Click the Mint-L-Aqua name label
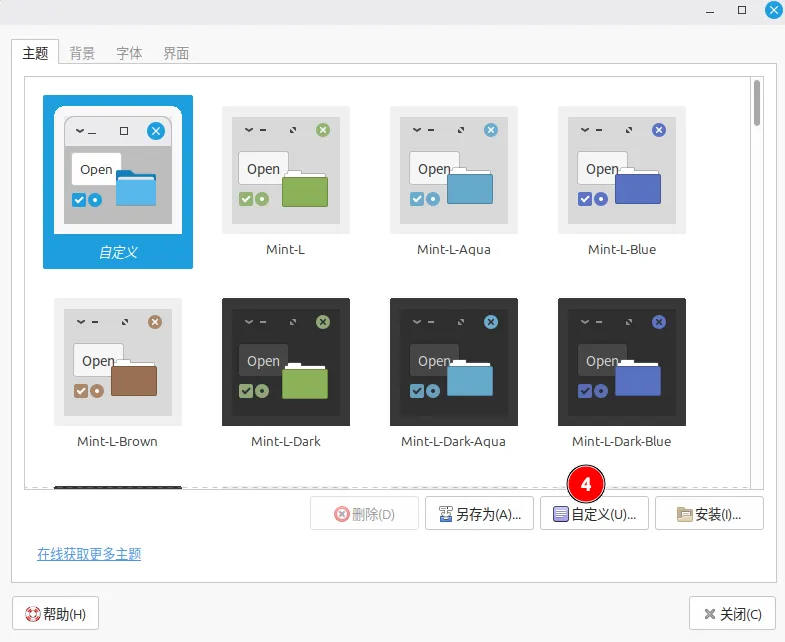Image resolution: width=785 pixels, height=642 pixels. [454, 249]
